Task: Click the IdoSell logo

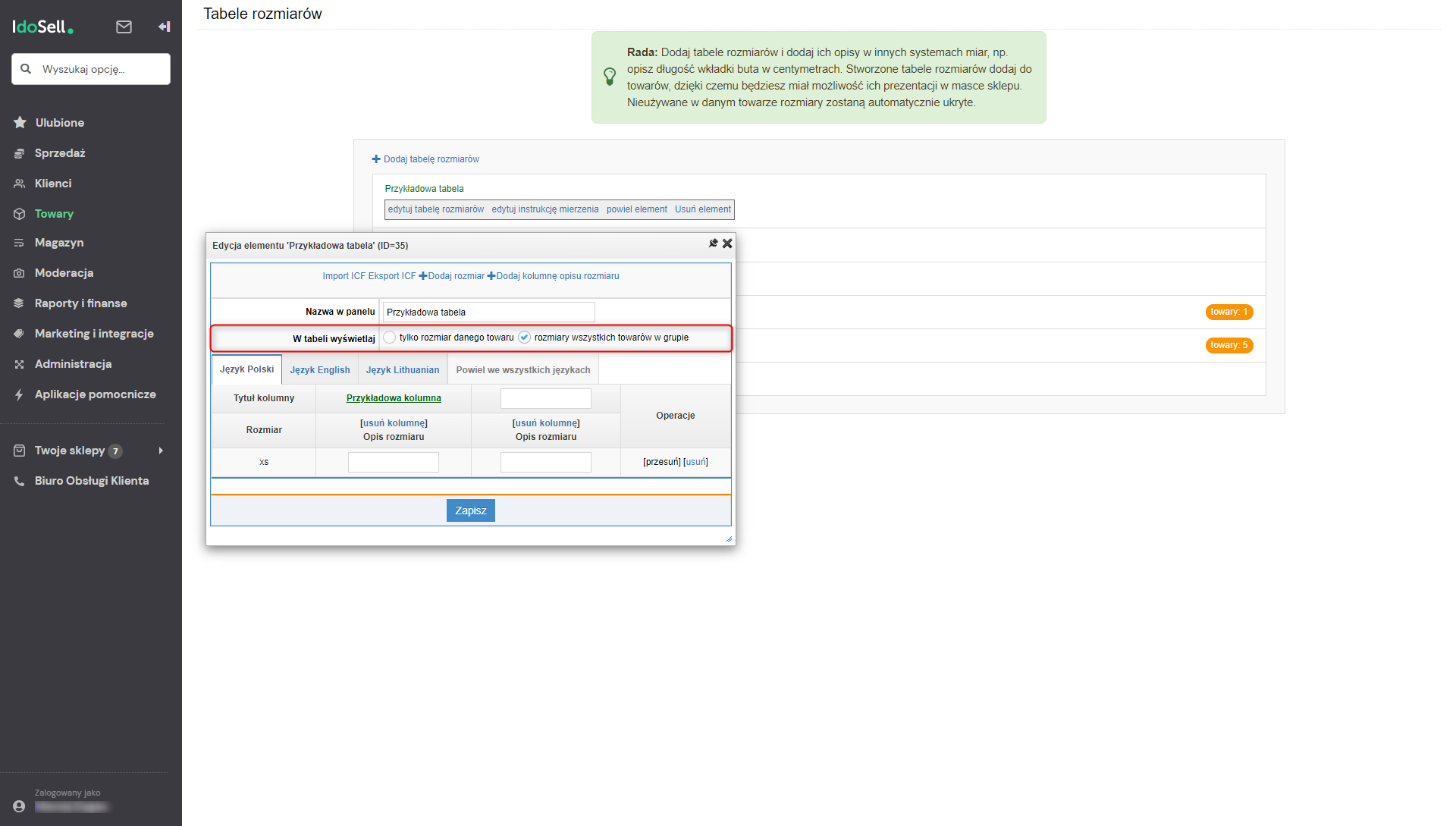Action: point(43,27)
